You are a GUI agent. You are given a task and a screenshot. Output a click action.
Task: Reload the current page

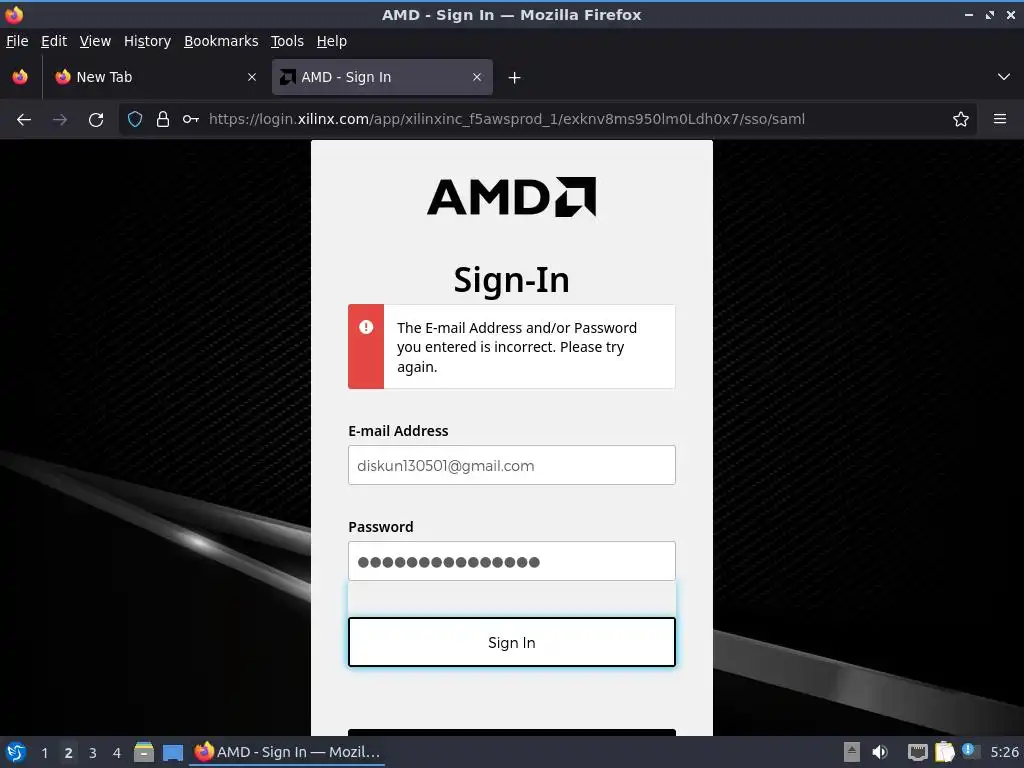coord(96,120)
